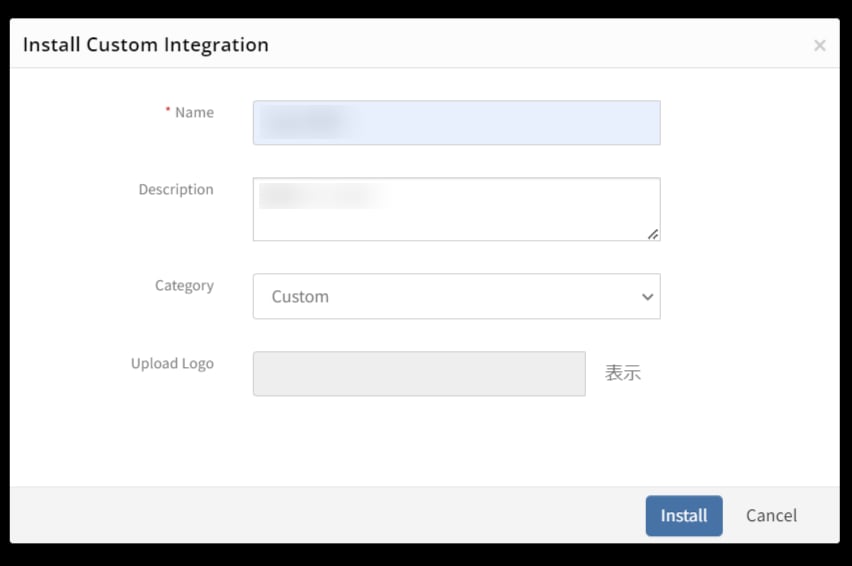Click the blue Install button
This screenshot has height=566, width=852.
pos(684,515)
